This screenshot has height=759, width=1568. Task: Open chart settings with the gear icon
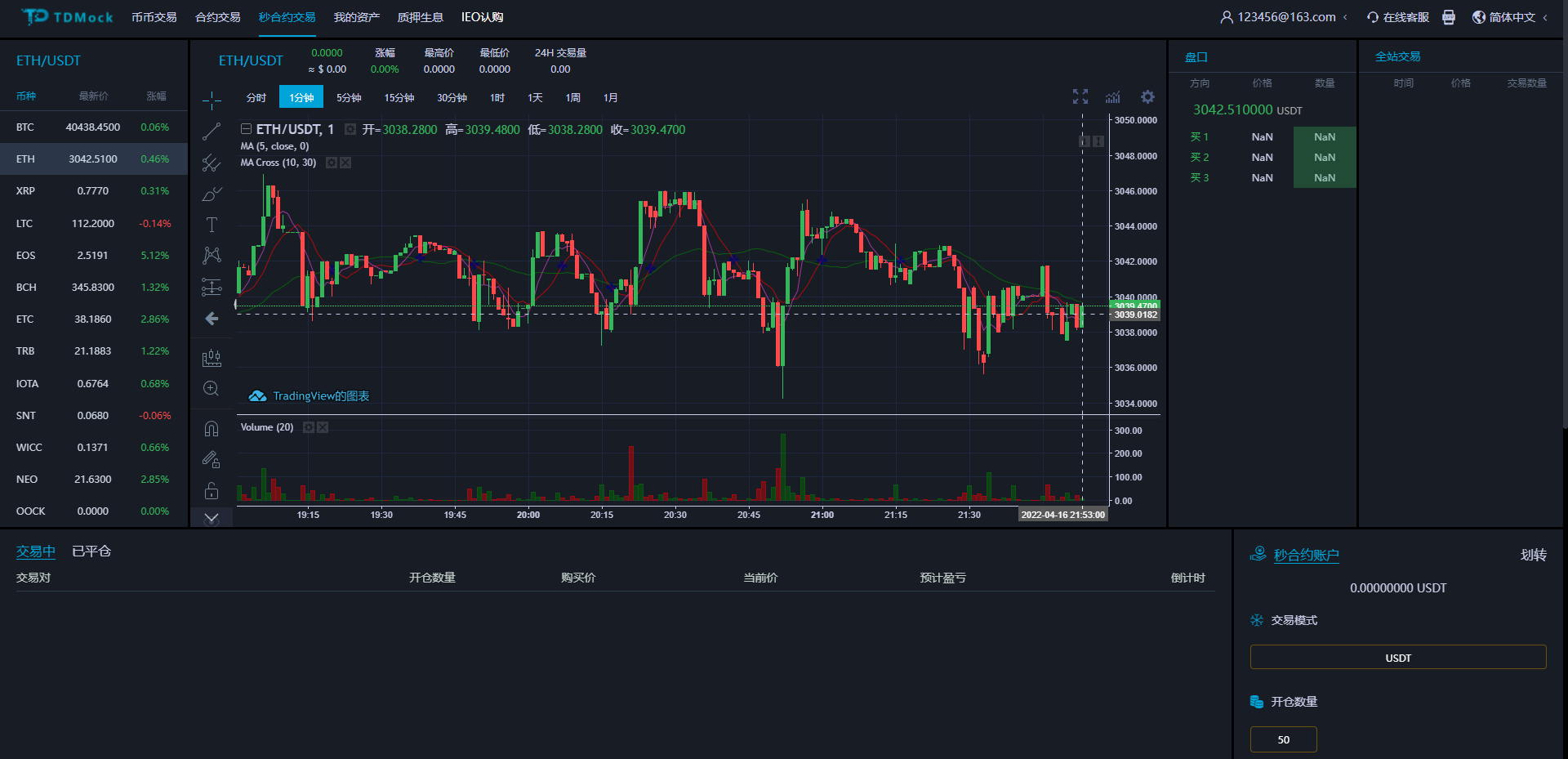(1147, 96)
